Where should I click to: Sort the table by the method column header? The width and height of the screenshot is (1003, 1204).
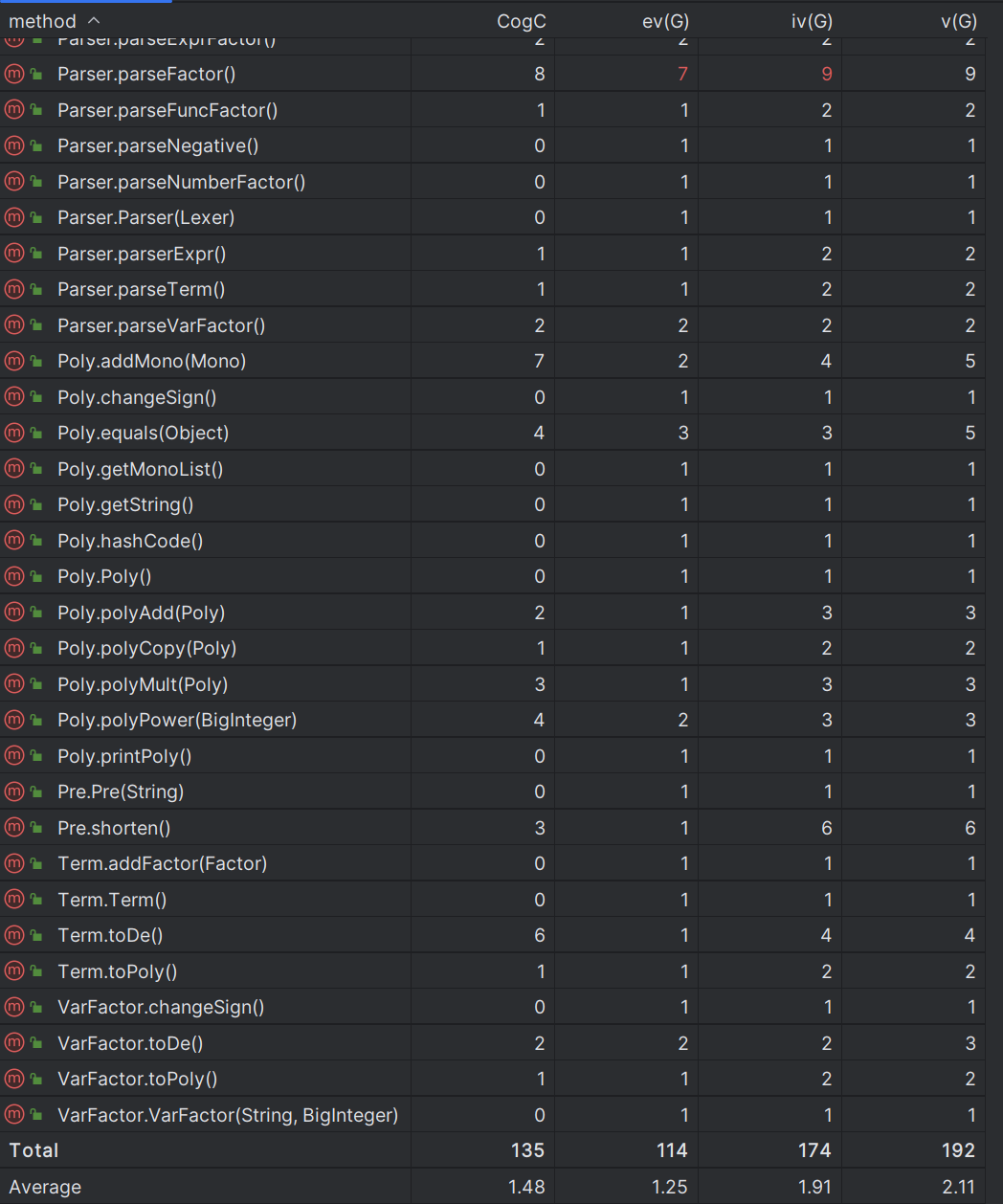[x=43, y=21]
